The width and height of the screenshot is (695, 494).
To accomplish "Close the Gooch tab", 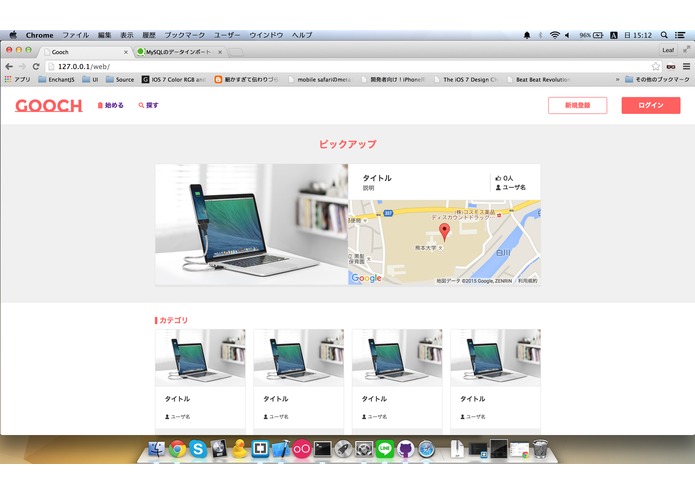I will 126,52.
